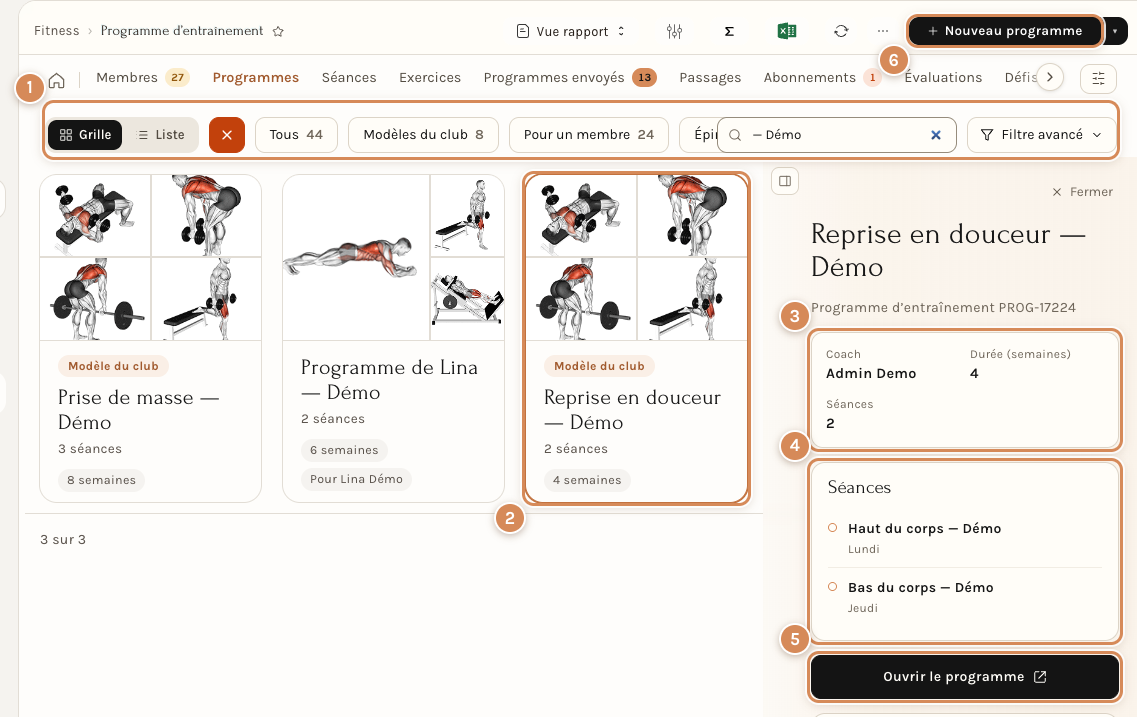Click the 8 semaines tag
The width and height of the screenshot is (1137, 717).
102,480
